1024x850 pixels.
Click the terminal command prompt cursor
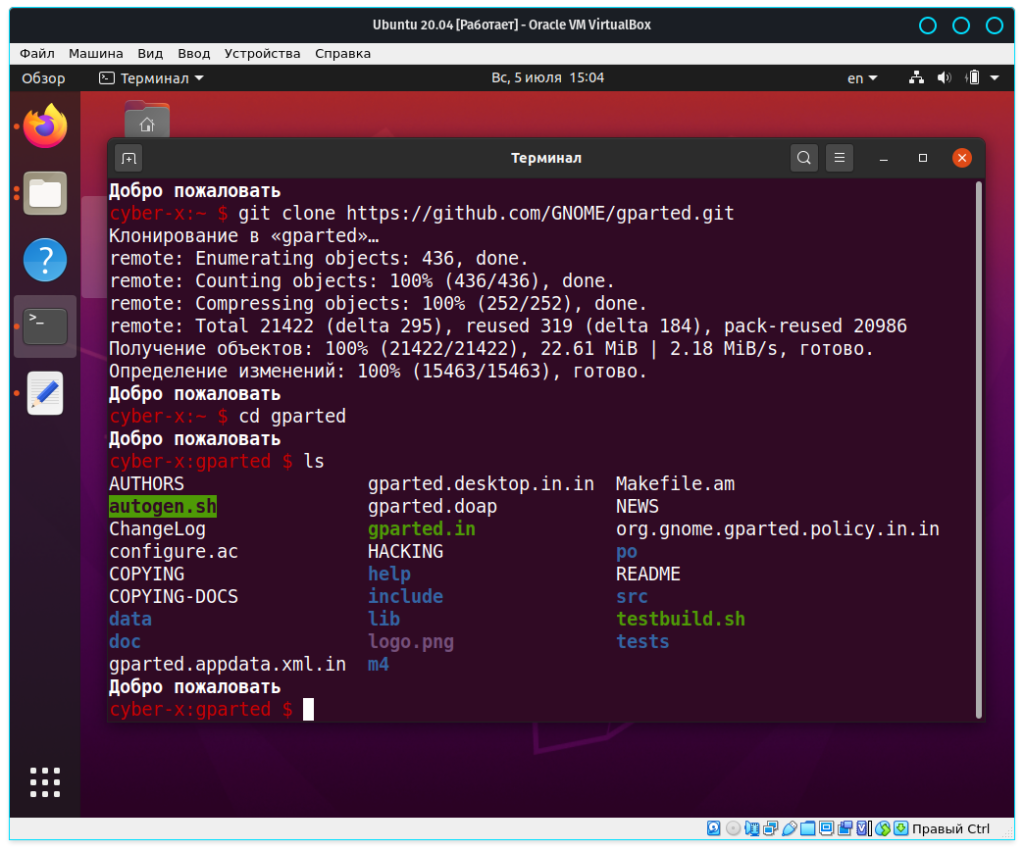tap(308, 709)
